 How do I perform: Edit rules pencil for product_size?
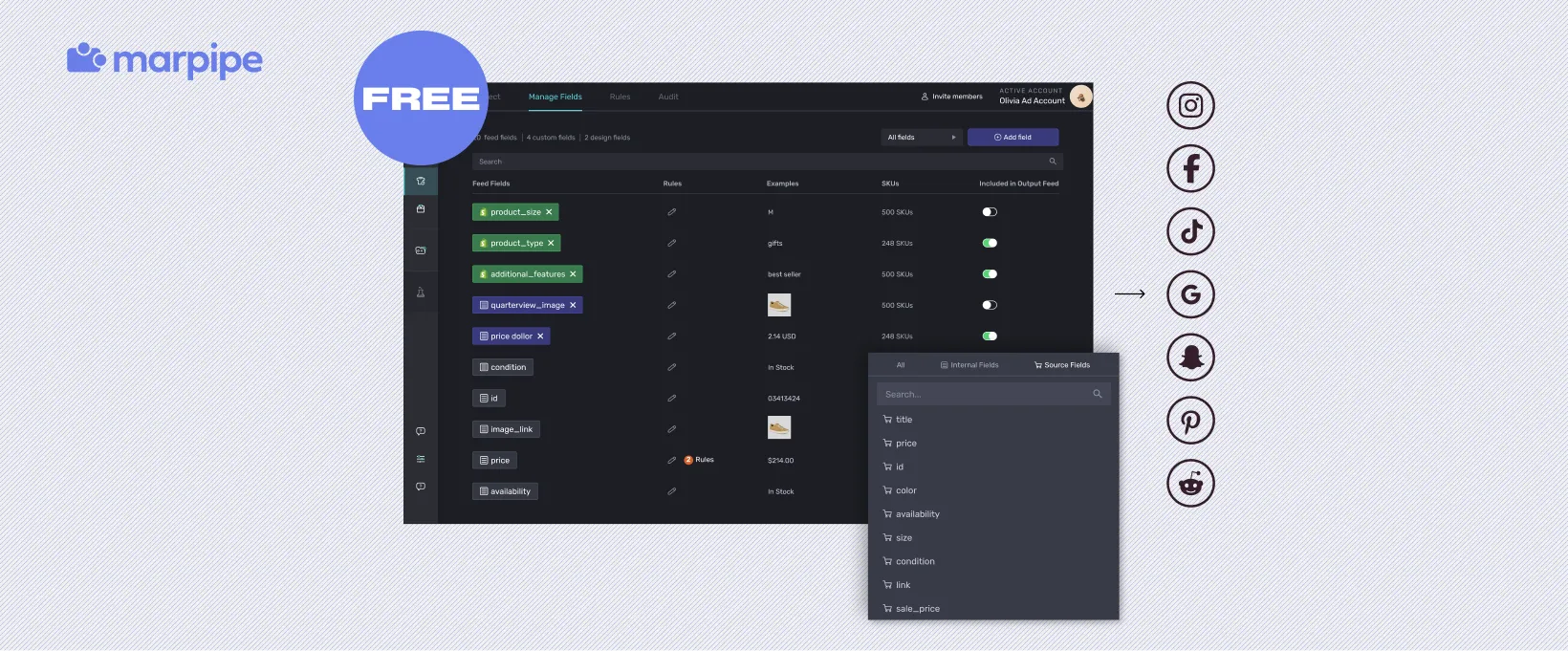pyautogui.click(x=671, y=212)
